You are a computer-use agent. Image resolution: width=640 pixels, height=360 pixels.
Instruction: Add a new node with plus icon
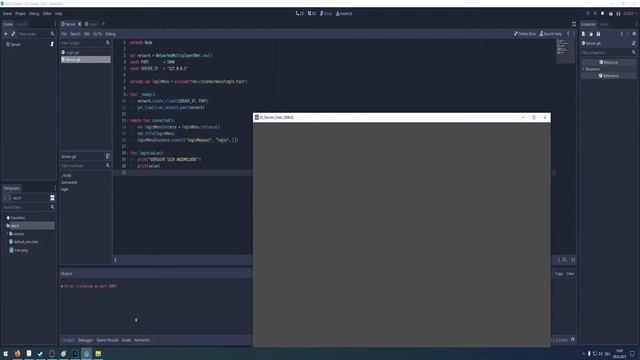coord(6,34)
